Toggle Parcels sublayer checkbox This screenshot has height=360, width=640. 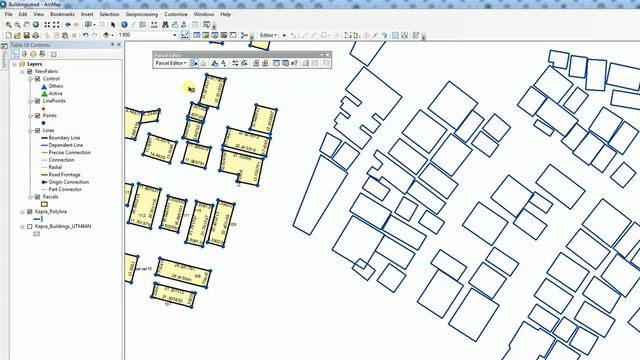[38, 197]
